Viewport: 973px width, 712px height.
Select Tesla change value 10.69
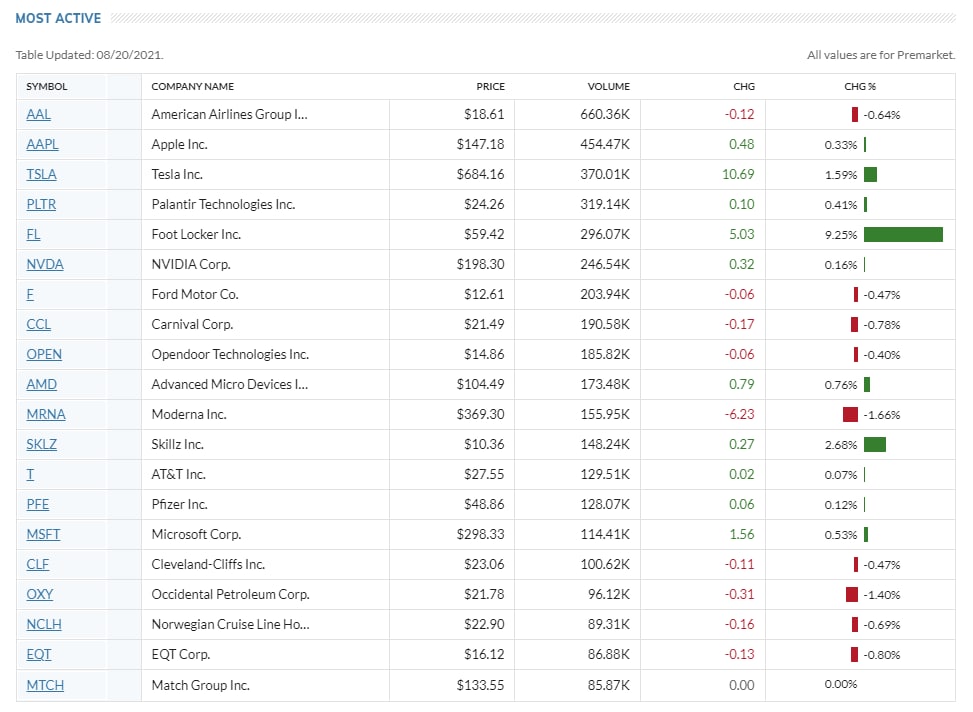[738, 174]
